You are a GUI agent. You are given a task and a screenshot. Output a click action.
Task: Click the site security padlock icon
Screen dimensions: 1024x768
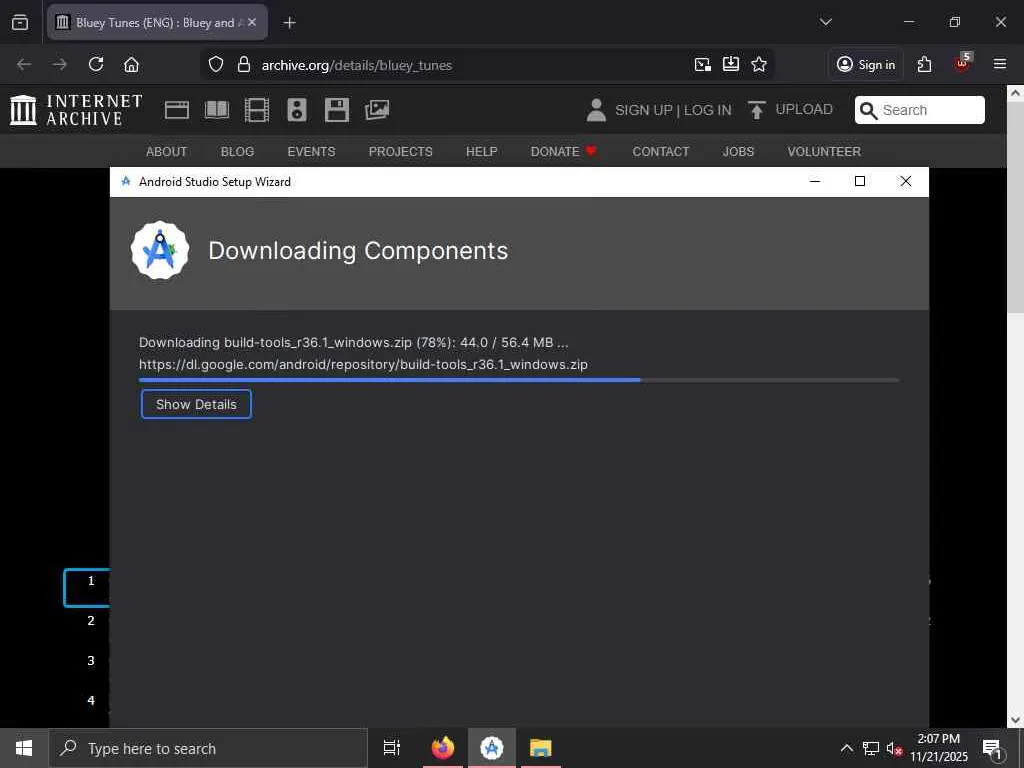click(x=244, y=64)
